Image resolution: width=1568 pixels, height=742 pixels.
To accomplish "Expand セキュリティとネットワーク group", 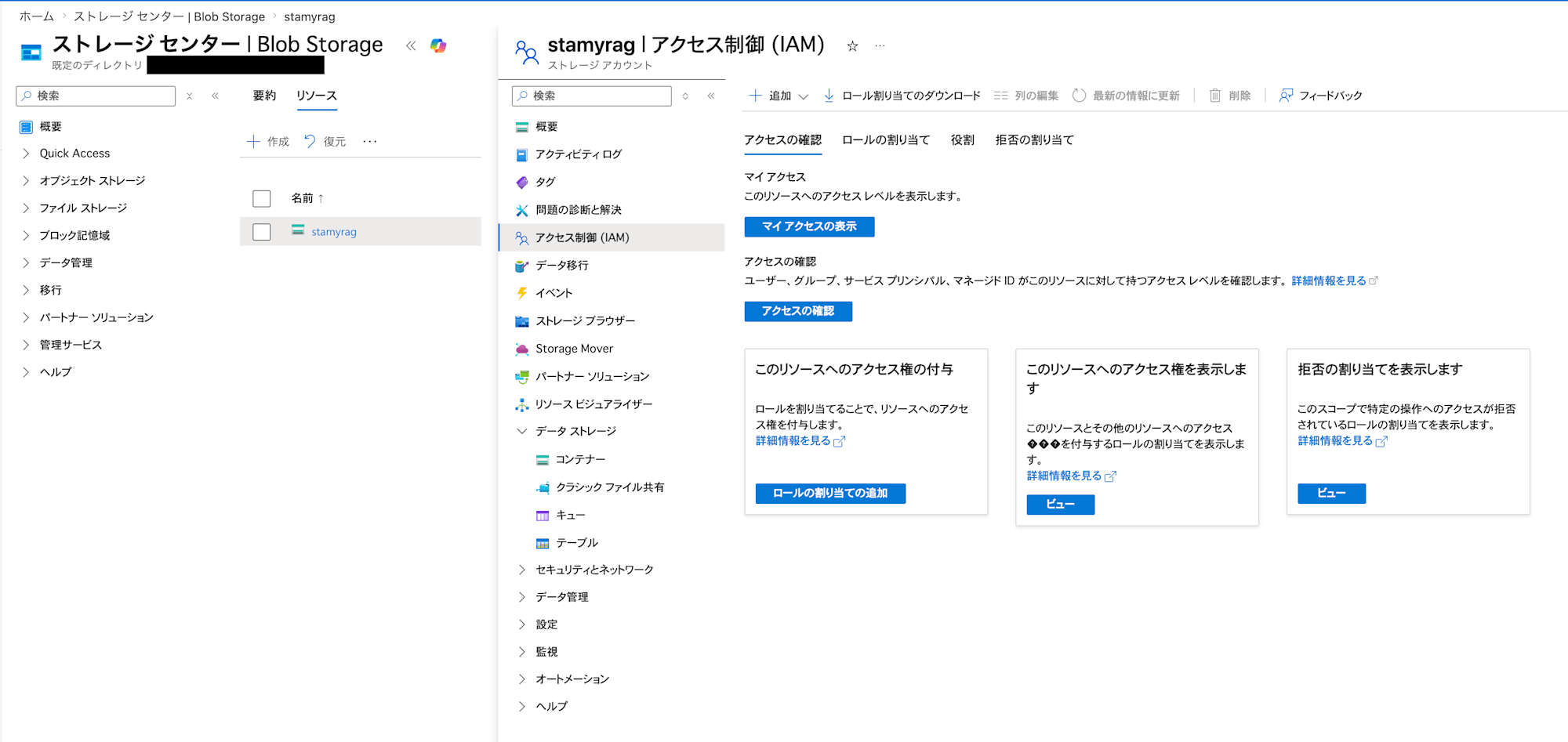I will (521, 570).
